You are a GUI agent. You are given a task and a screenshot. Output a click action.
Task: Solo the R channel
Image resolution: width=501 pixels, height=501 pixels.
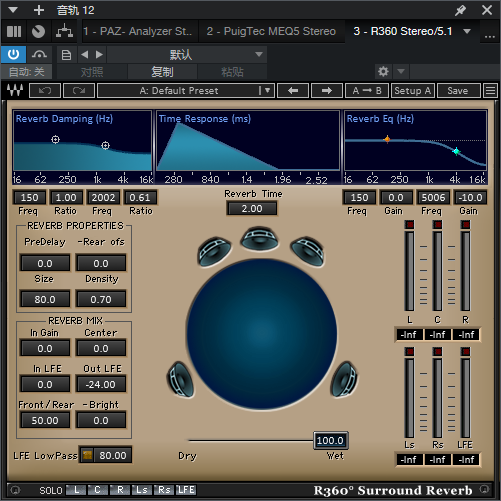(120, 490)
